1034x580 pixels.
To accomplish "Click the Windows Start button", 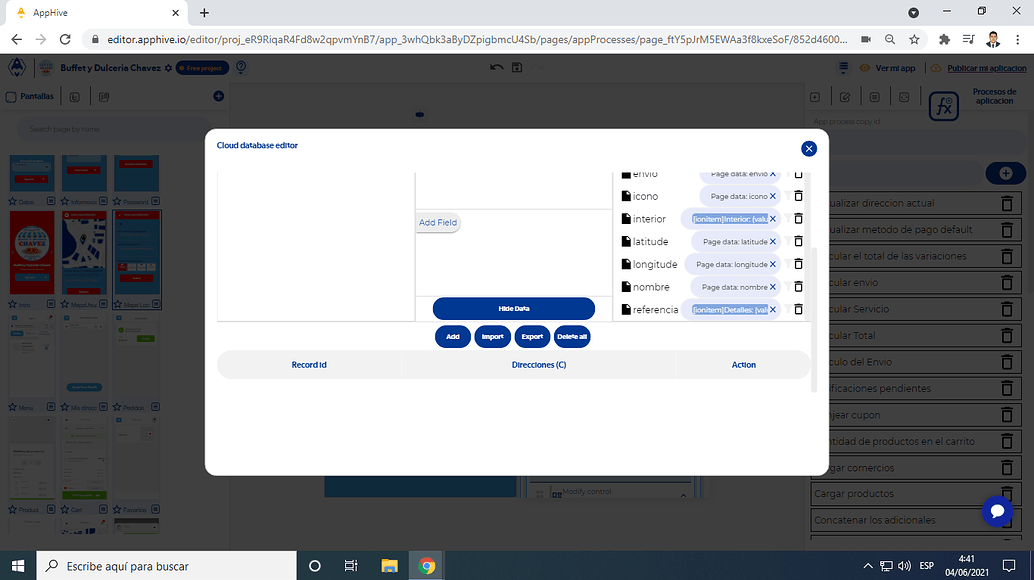I will click(18, 566).
